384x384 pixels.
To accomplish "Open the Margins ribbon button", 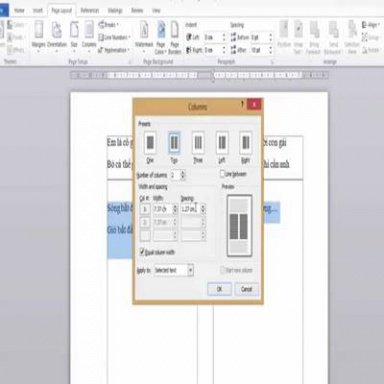I will [x=39, y=36].
